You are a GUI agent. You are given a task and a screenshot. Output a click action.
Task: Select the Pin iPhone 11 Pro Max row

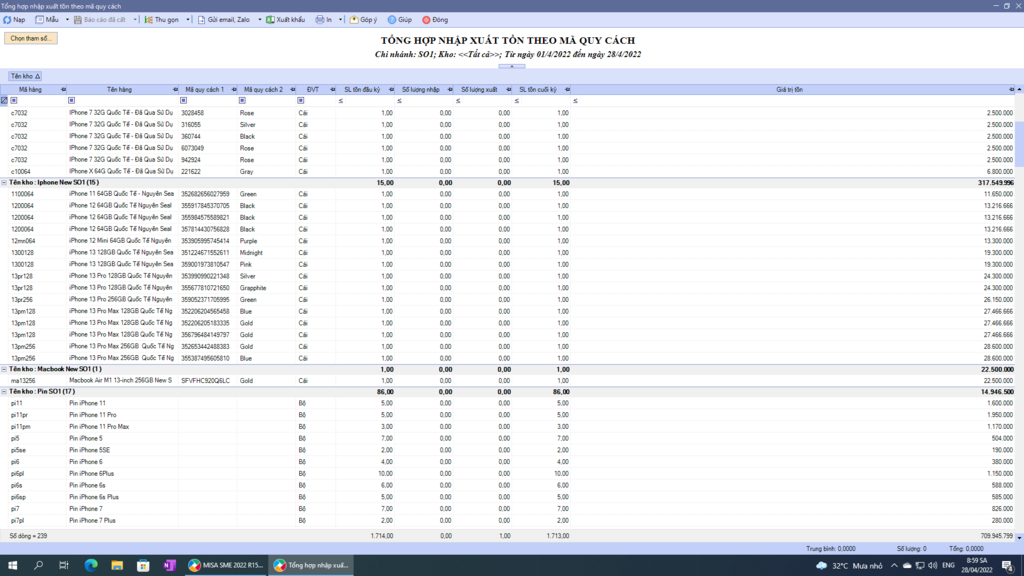click(x=511, y=426)
